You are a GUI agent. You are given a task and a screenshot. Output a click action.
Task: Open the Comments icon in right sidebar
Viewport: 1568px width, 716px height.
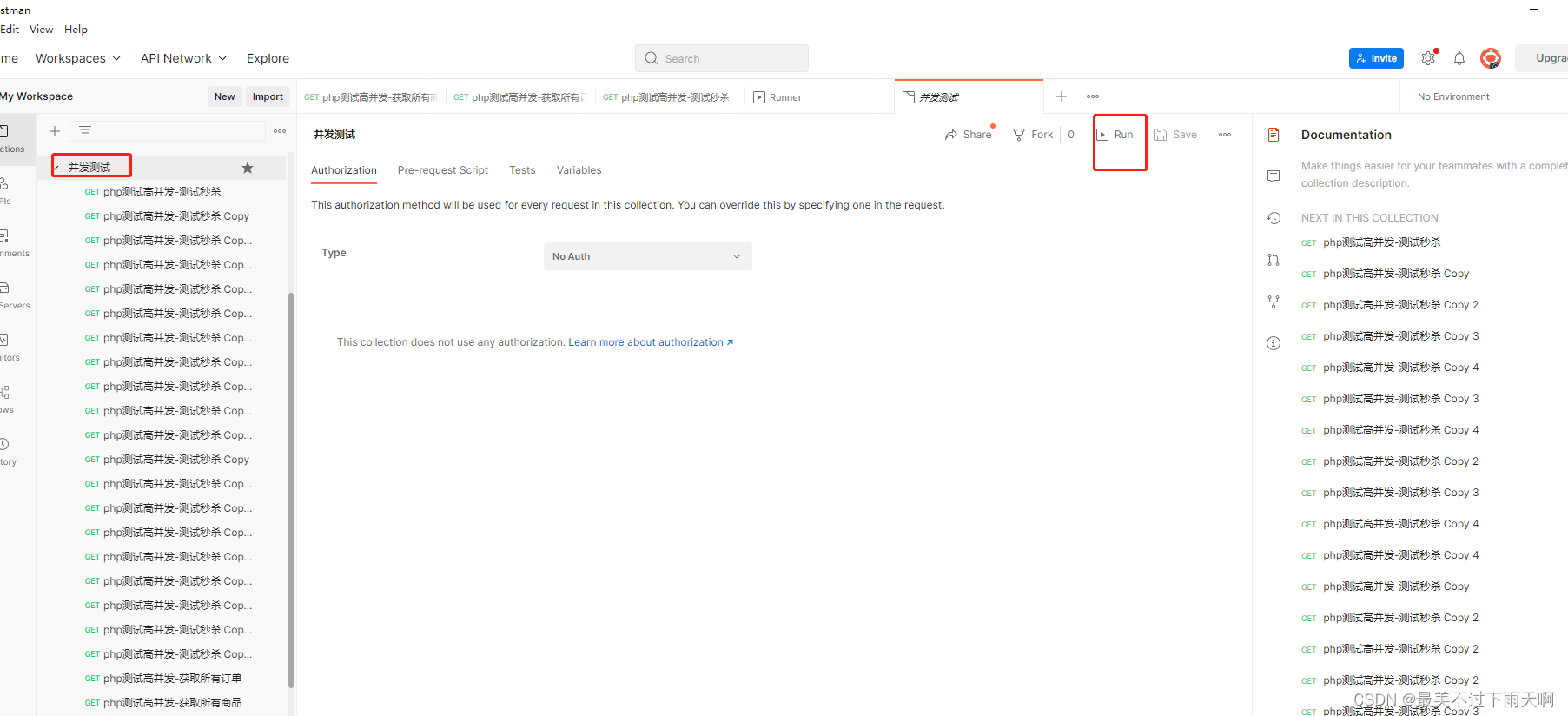1274,176
